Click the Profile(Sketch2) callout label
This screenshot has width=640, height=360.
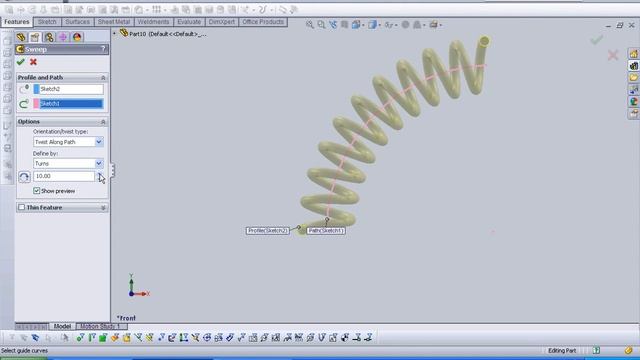pos(268,231)
